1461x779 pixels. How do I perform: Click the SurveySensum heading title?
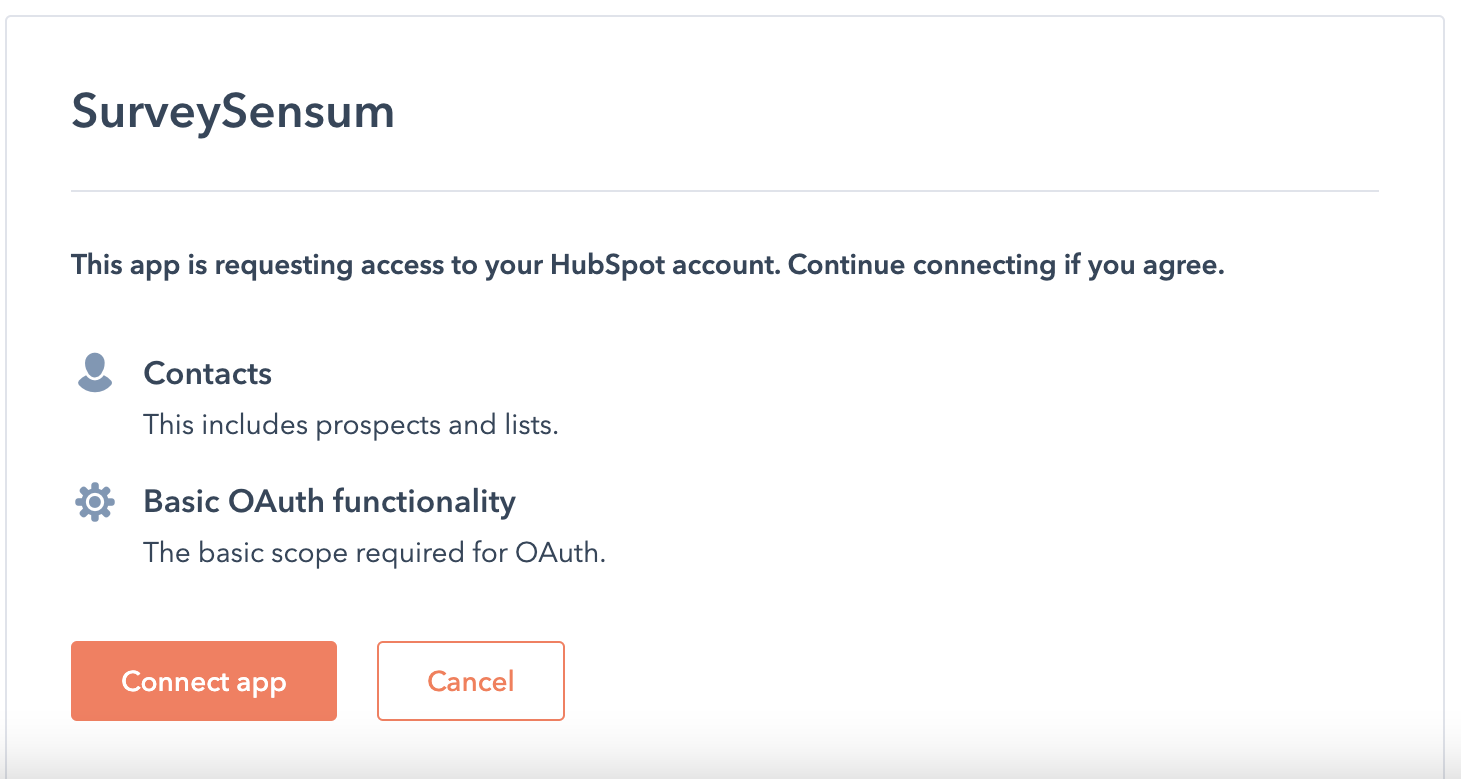click(x=233, y=112)
